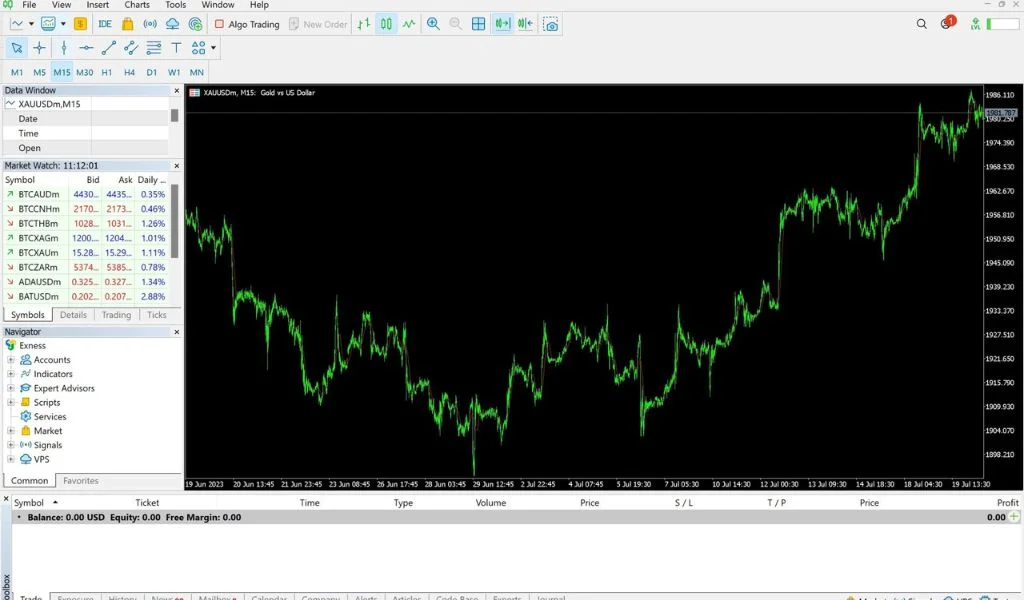The width and height of the screenshot is (1024, 600).
Task: Select the H4 timeframe button
Action: pos(129,72)
